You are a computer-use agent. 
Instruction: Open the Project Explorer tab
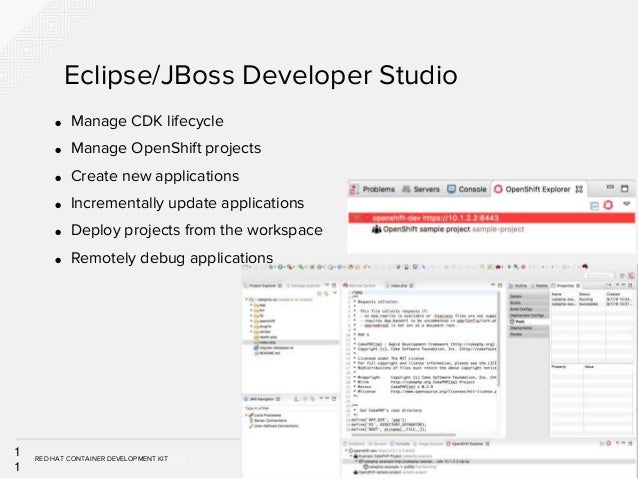[262, 286]
